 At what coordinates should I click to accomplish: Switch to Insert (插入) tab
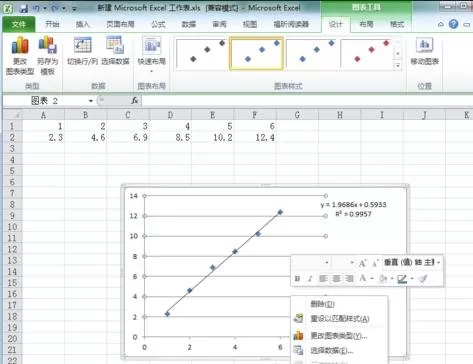click(82, 24)
